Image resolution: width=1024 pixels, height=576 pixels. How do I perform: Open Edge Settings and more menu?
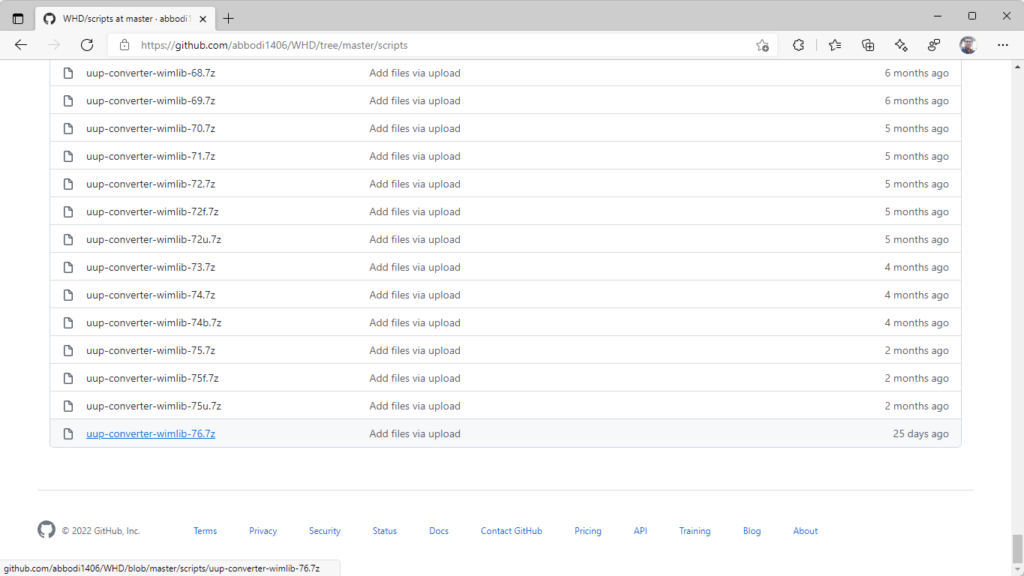click(1002, 45)
